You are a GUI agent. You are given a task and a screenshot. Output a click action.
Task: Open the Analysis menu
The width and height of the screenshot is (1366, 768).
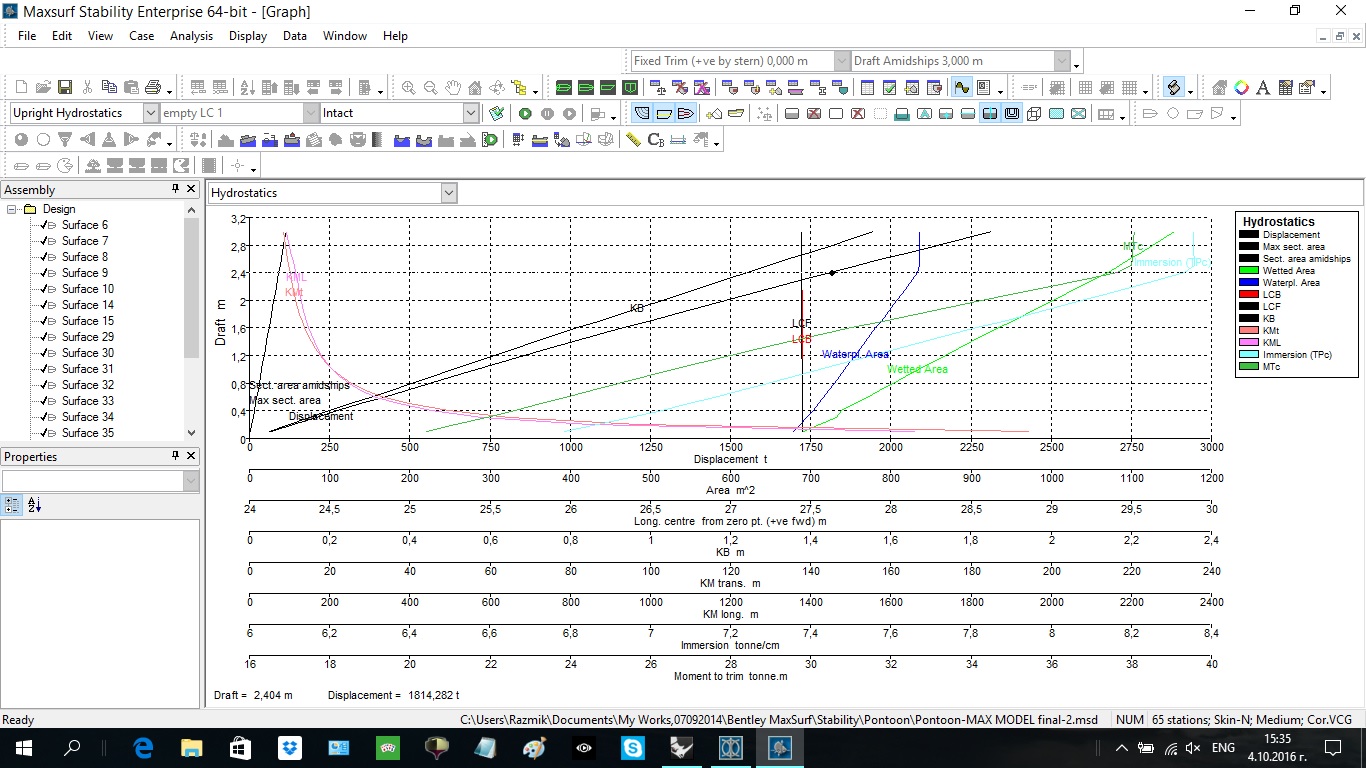(191, 36)
